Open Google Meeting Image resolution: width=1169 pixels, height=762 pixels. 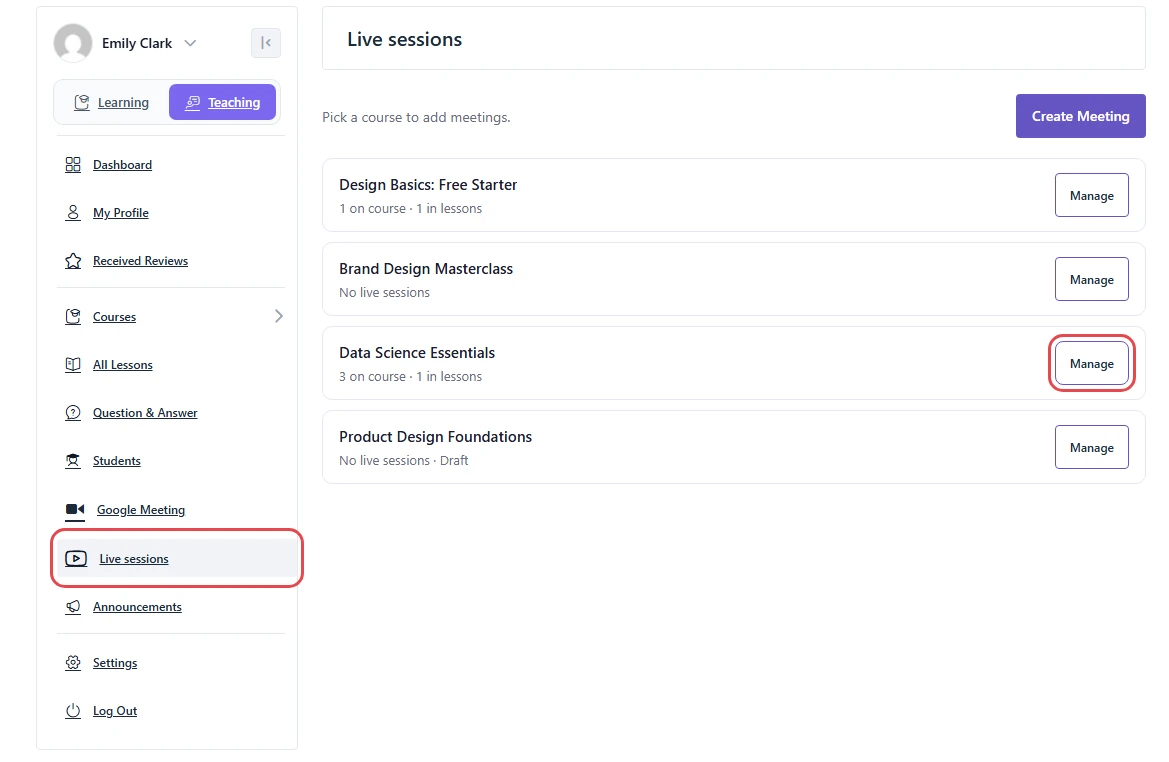pos(141,510)
